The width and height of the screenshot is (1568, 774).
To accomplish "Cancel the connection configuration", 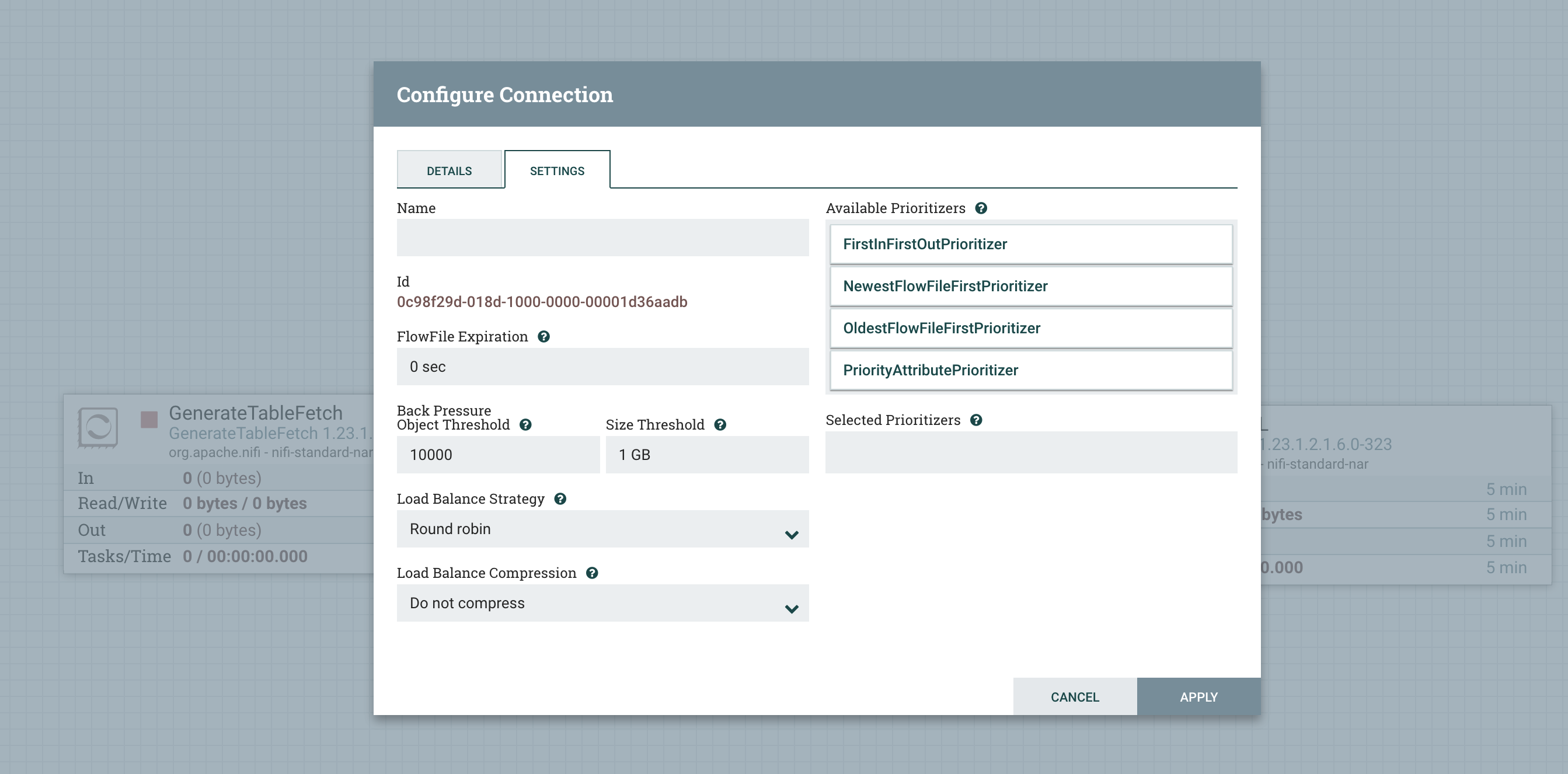I will (x=1074, y=696).
